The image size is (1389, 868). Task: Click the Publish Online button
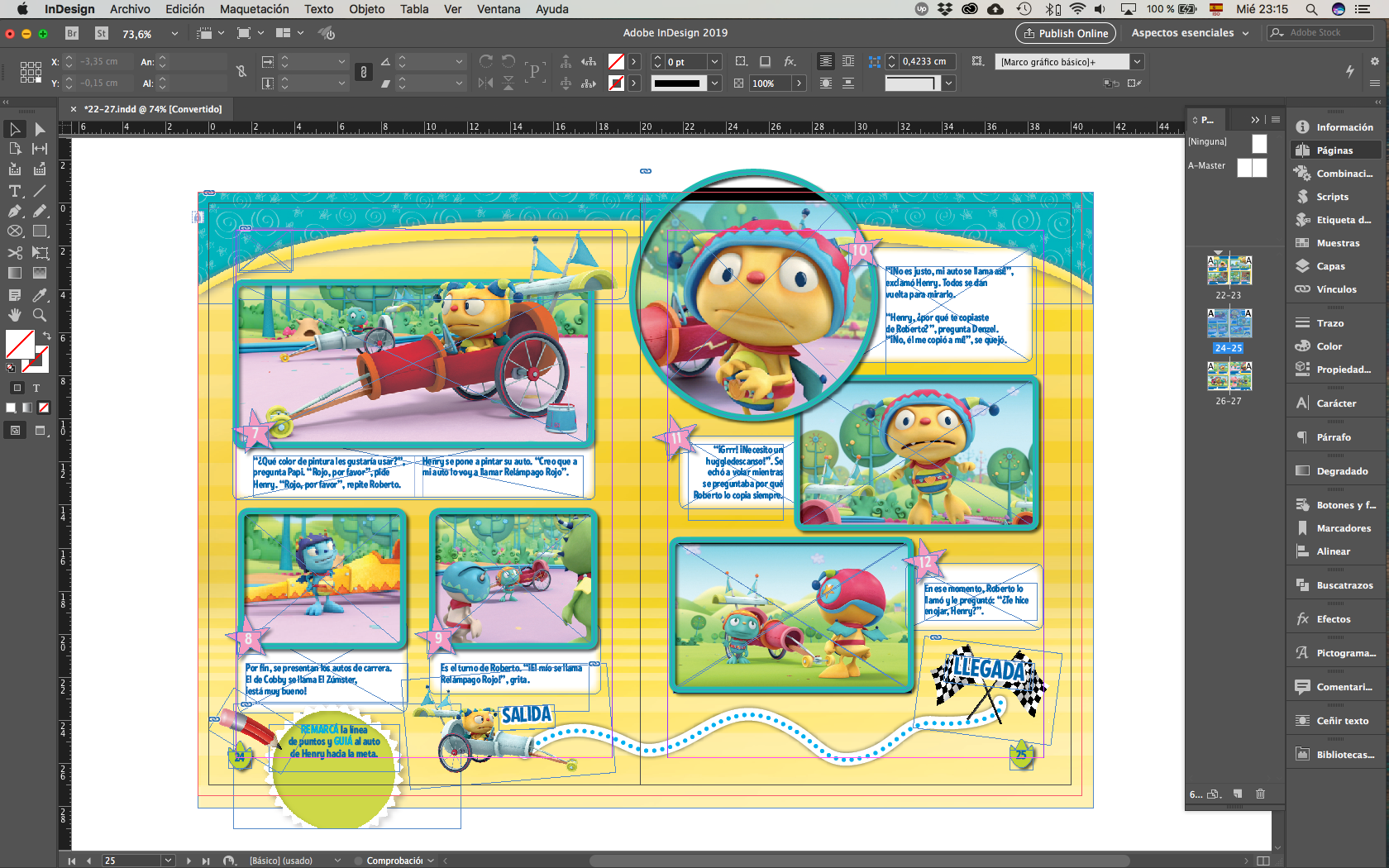(x=1065, y=33)
